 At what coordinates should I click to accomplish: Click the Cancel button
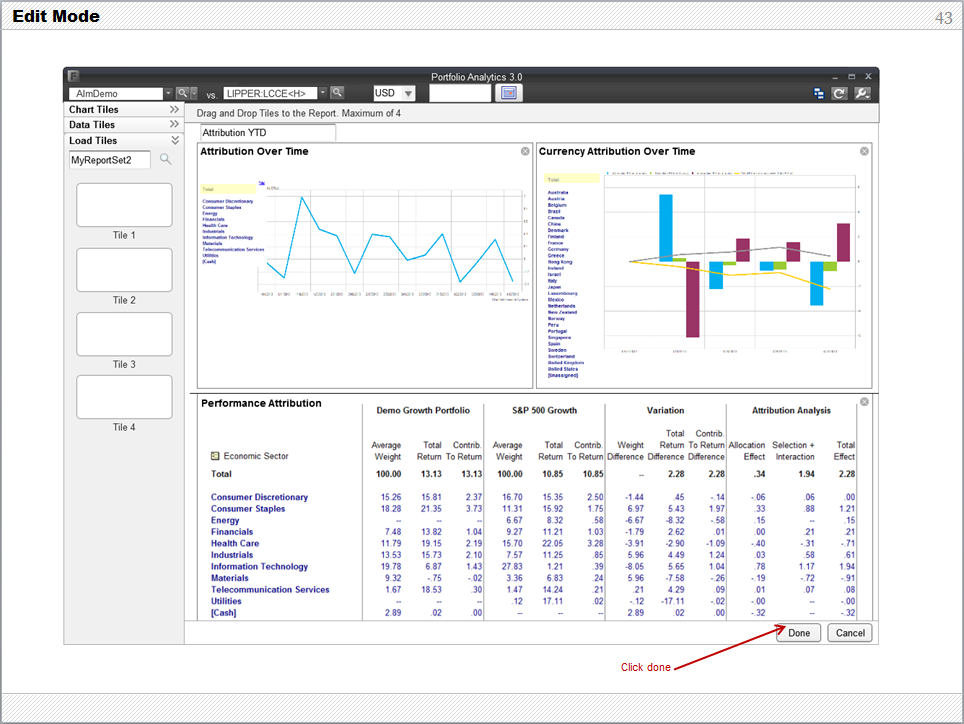(x=850, y=632)
